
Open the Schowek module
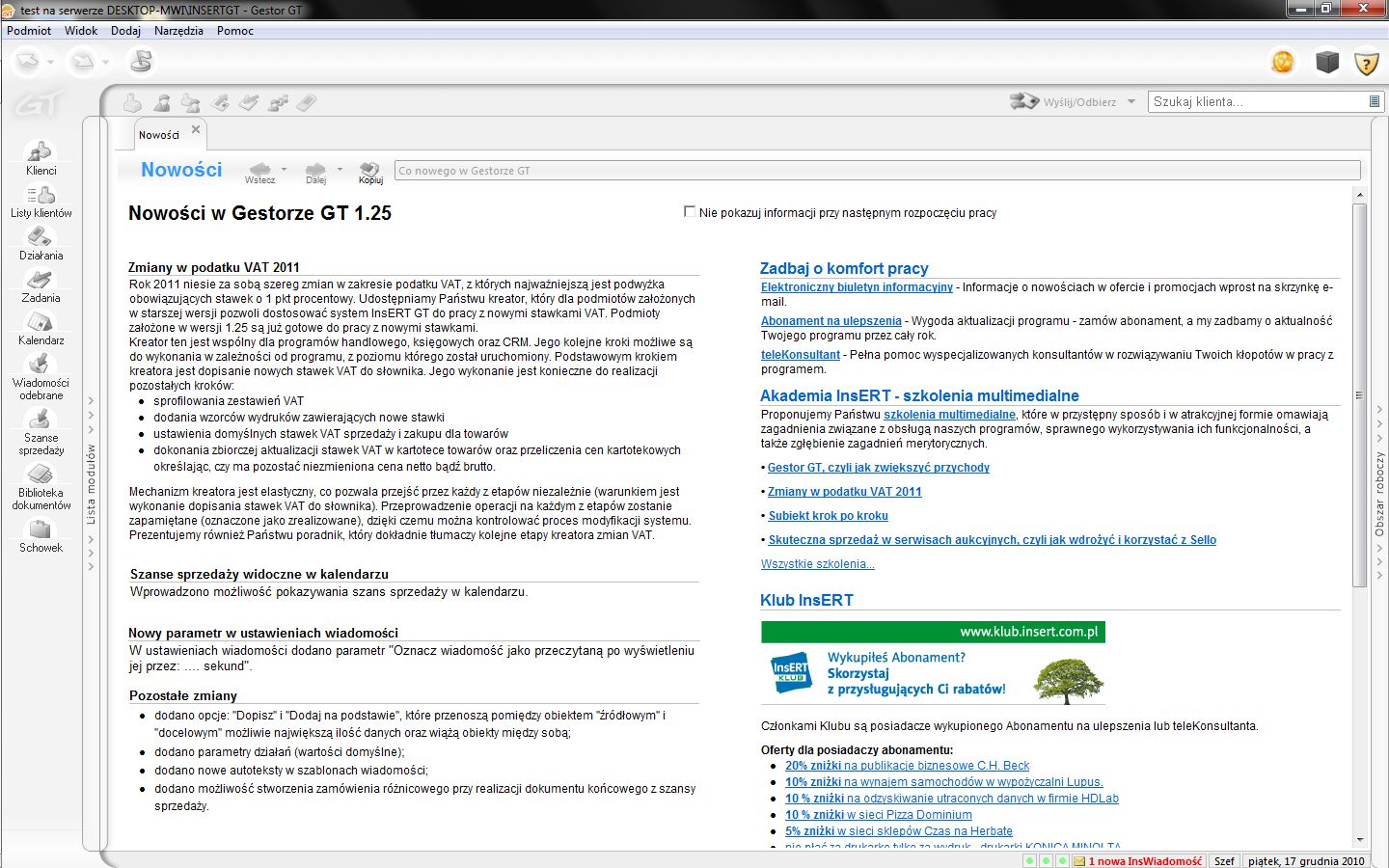[x=41, y=535]
